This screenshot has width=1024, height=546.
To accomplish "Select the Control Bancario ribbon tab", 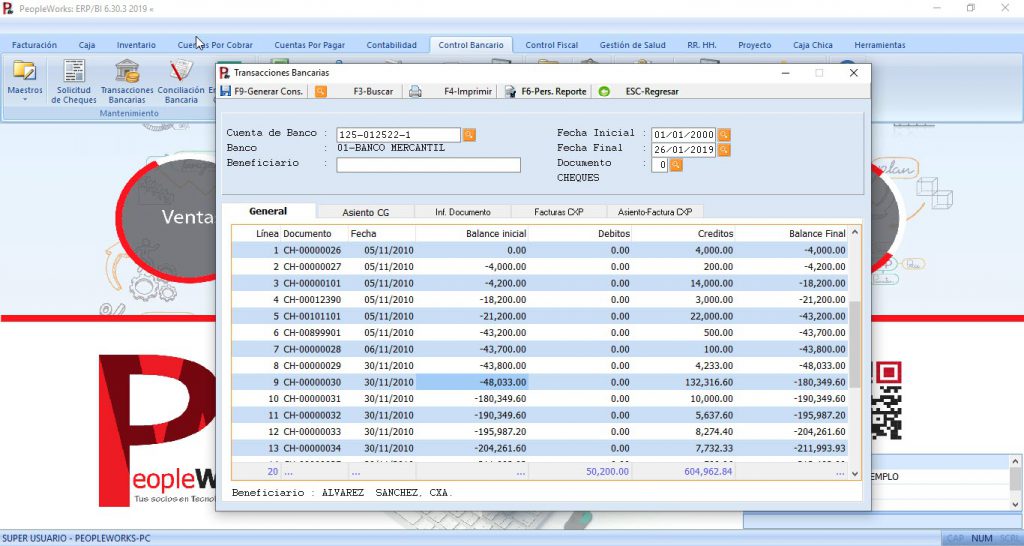I will [x=471, y=45].
